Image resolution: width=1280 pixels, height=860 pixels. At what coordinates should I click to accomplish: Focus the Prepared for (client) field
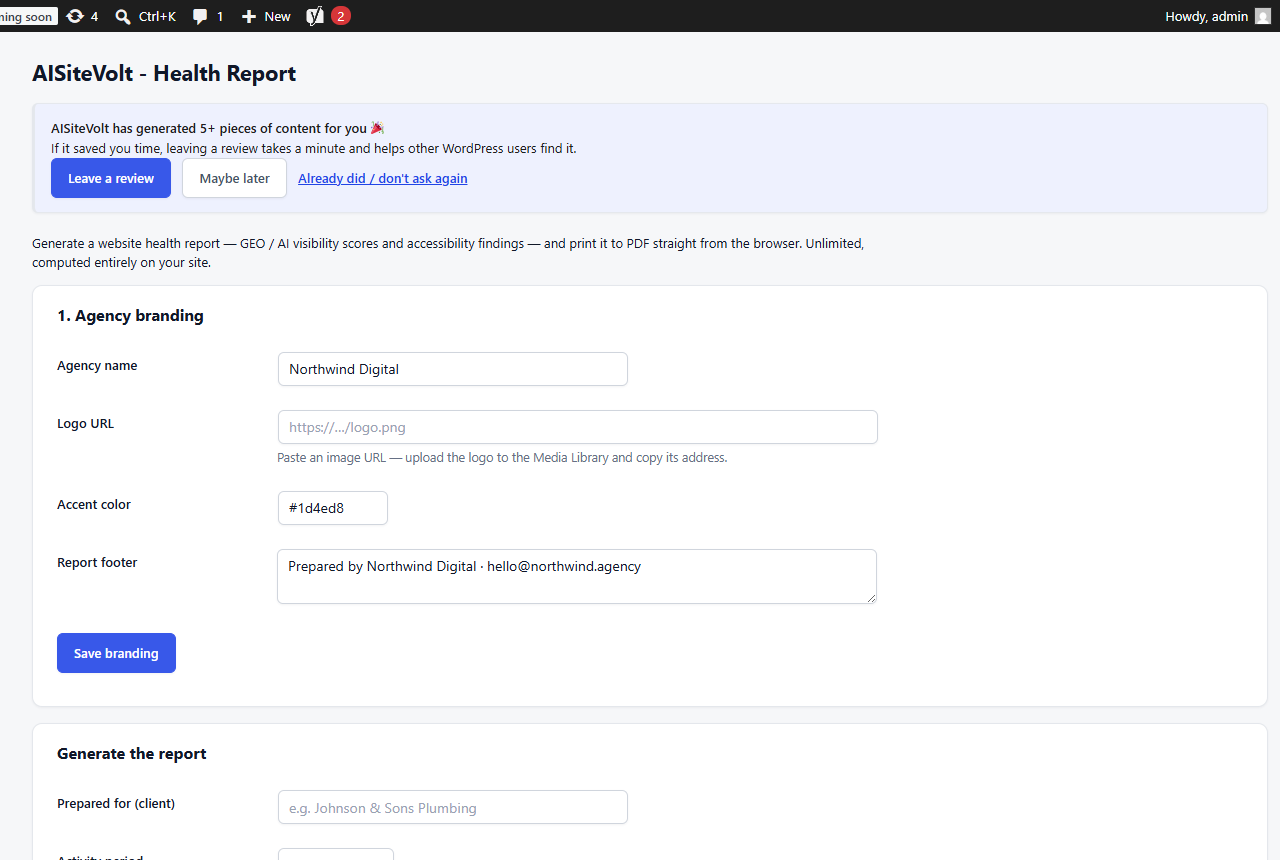coord(453,807)
